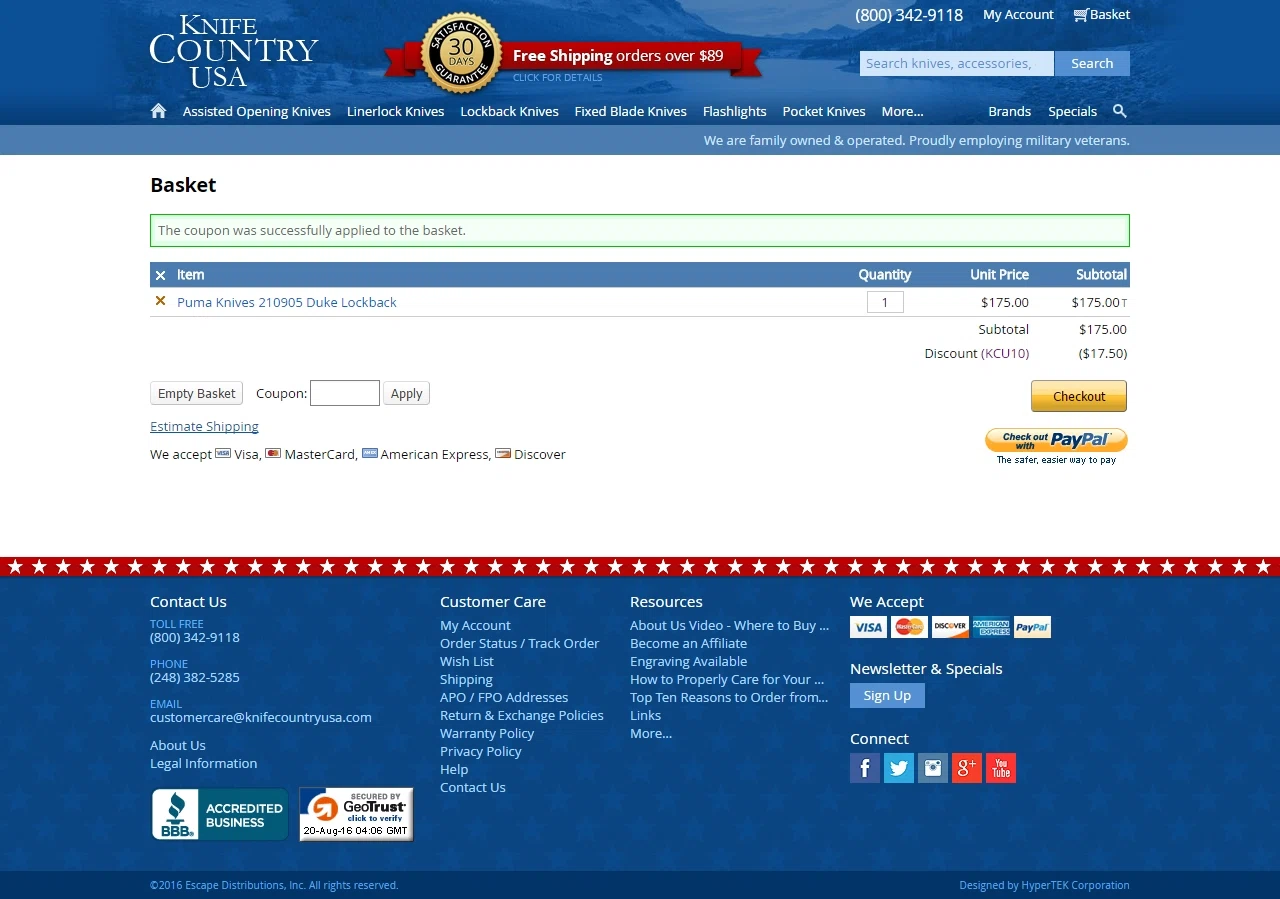Open Engraving Available link
The image size is (1280, 899).
point(688,661)
